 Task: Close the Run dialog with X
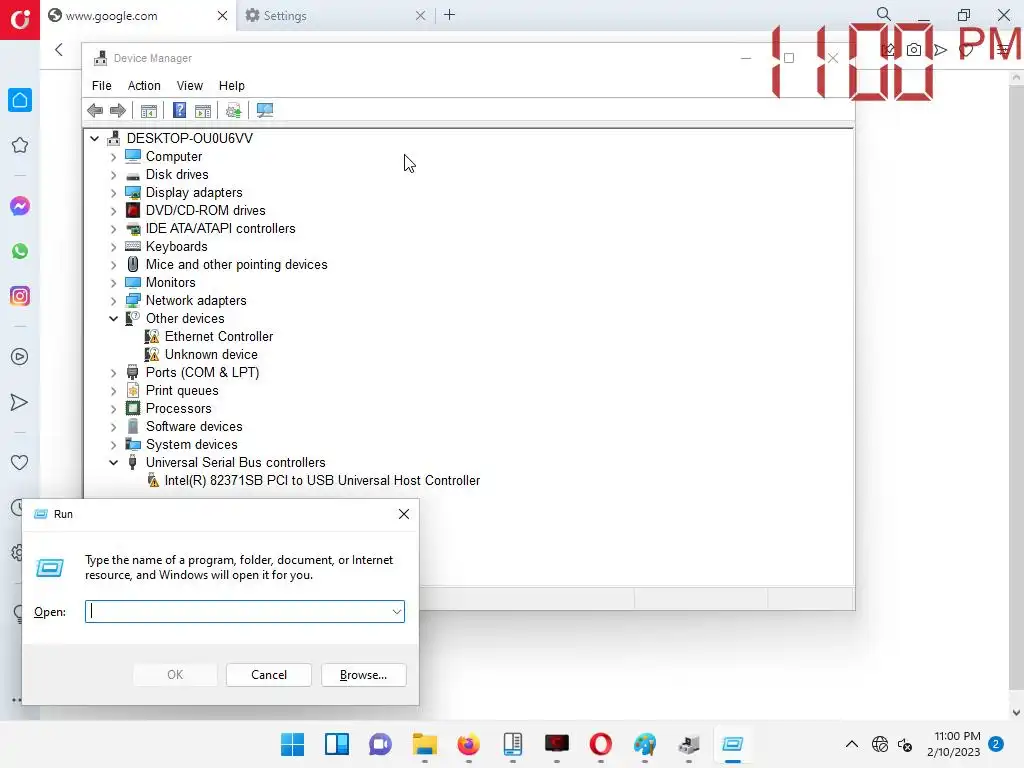(404, 514)
